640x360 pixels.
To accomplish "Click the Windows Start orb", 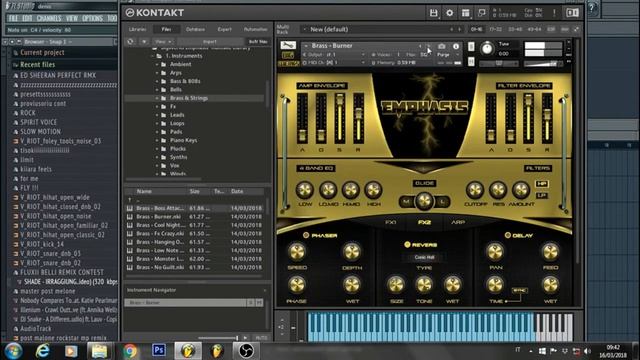I will 13,351.
